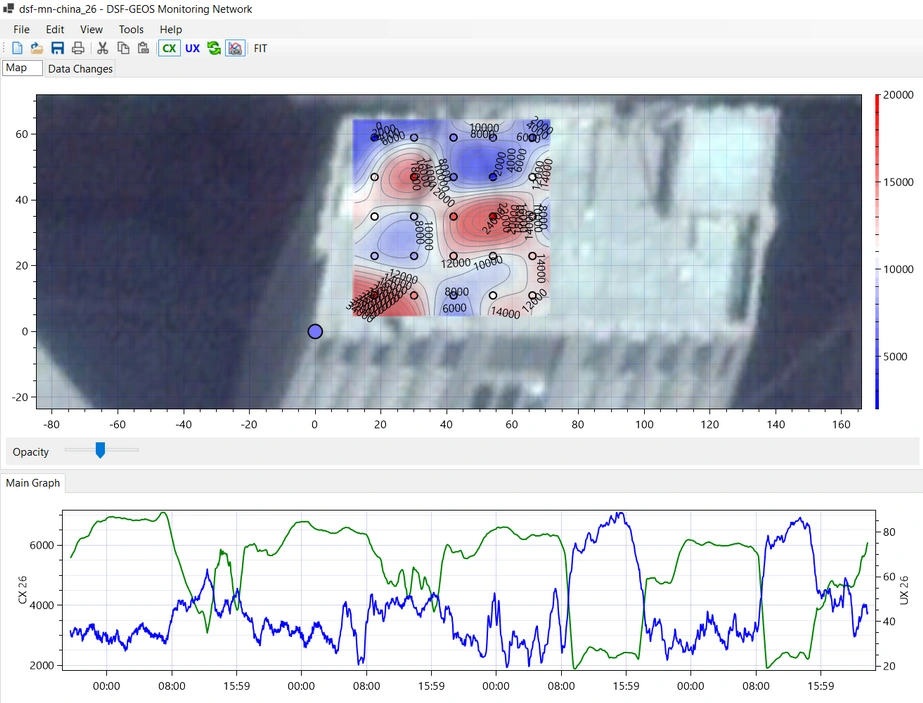
Task: Switch to the Data Changes tab
Action: (80, 69)
